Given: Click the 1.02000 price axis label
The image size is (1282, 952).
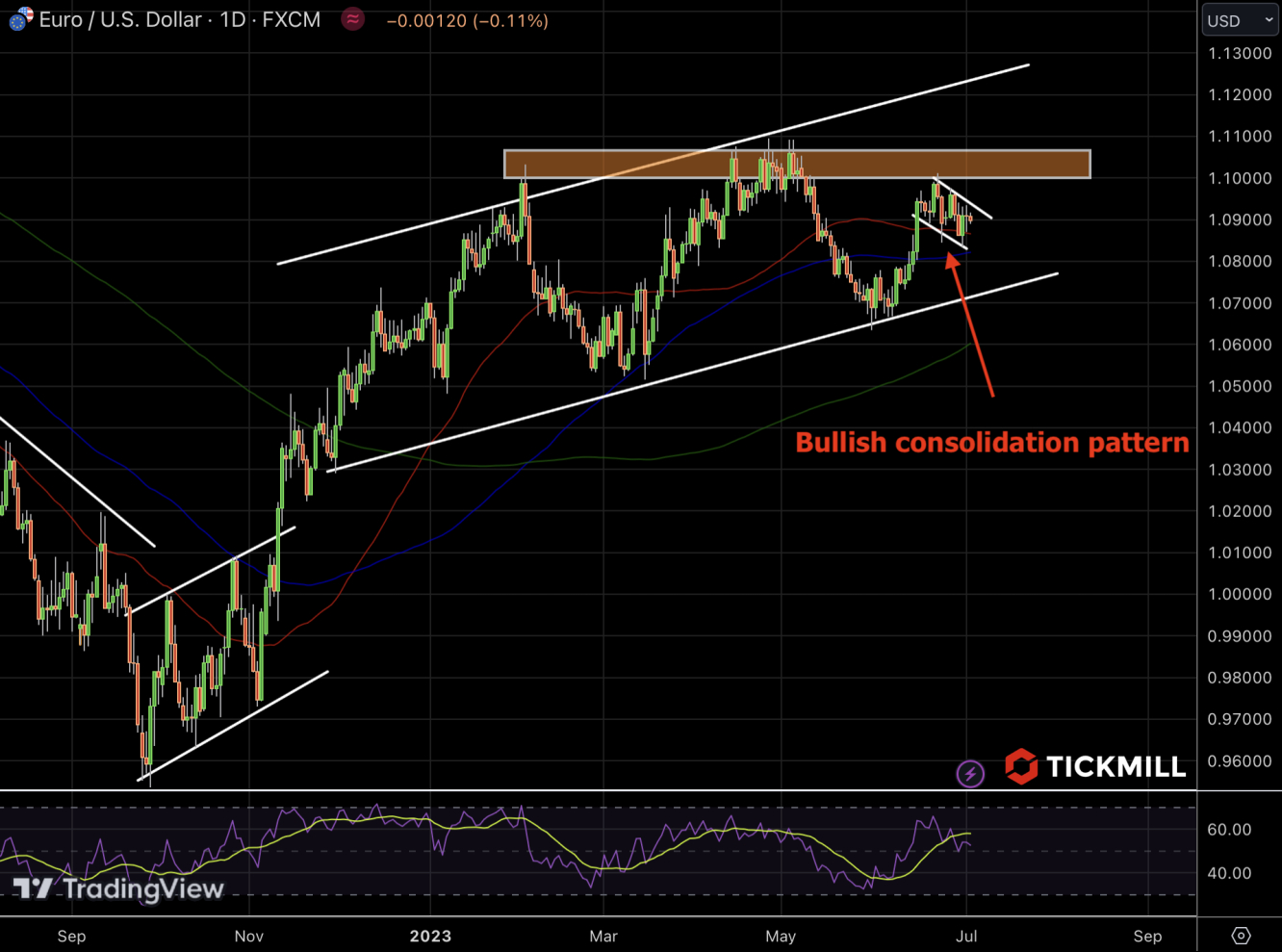Looking at the screenshot, I should (x=1240, y=511).
